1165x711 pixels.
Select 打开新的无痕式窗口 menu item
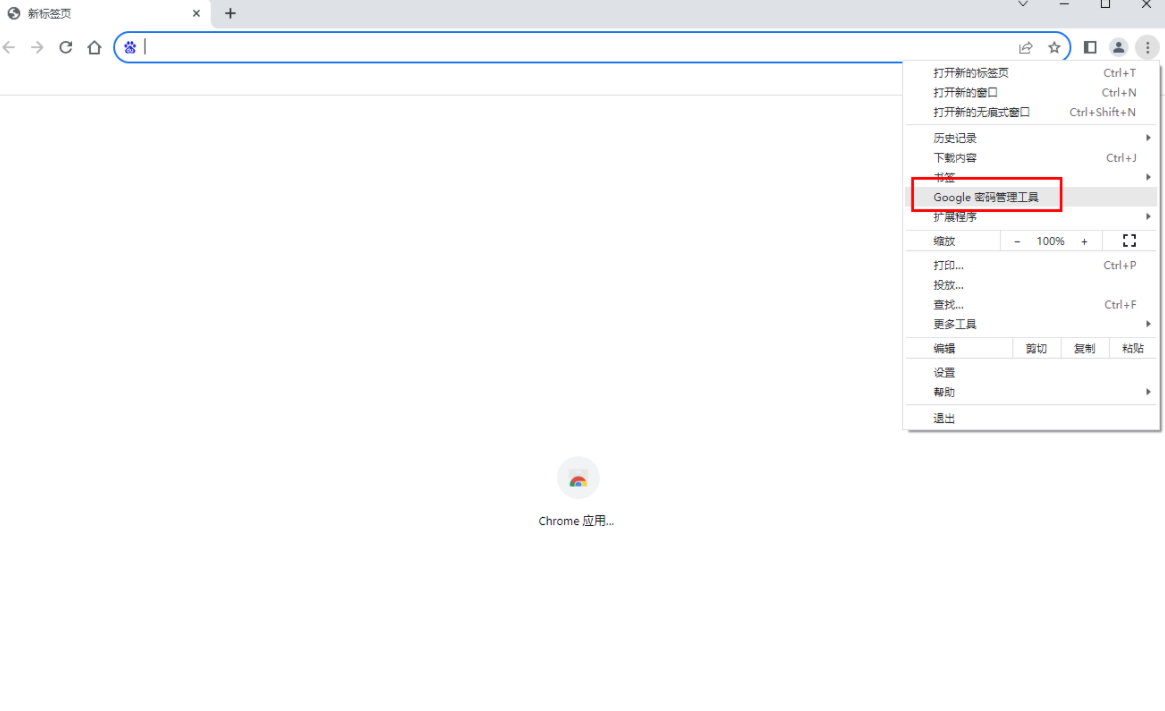[1031, 112]
